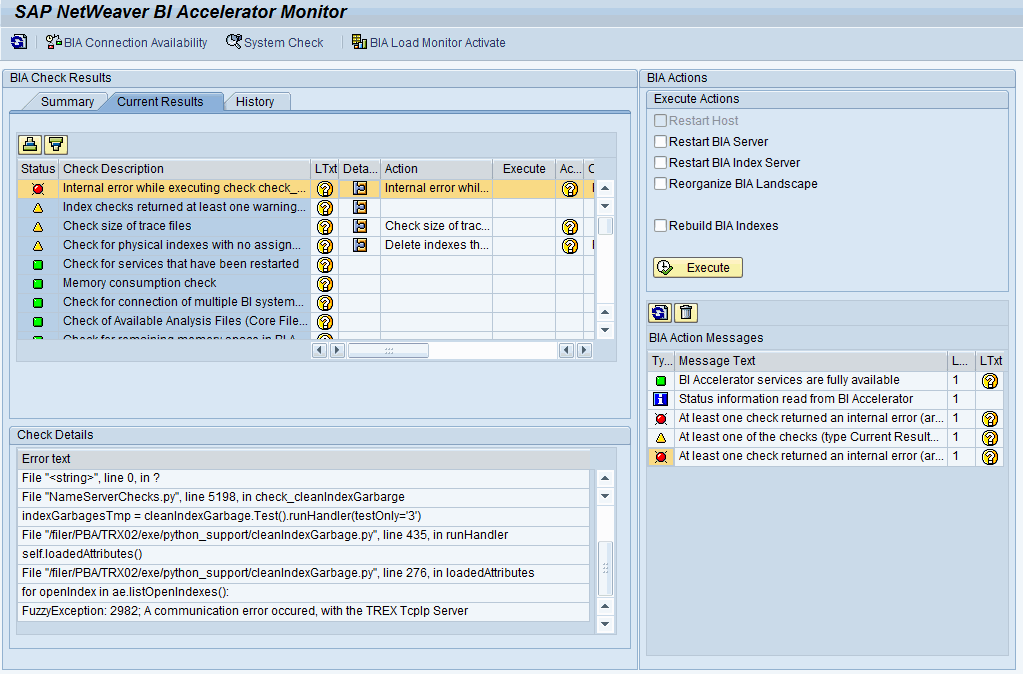Open the History tab
1023x674 pixels.
pyautogui.click(x=255, y=102)
